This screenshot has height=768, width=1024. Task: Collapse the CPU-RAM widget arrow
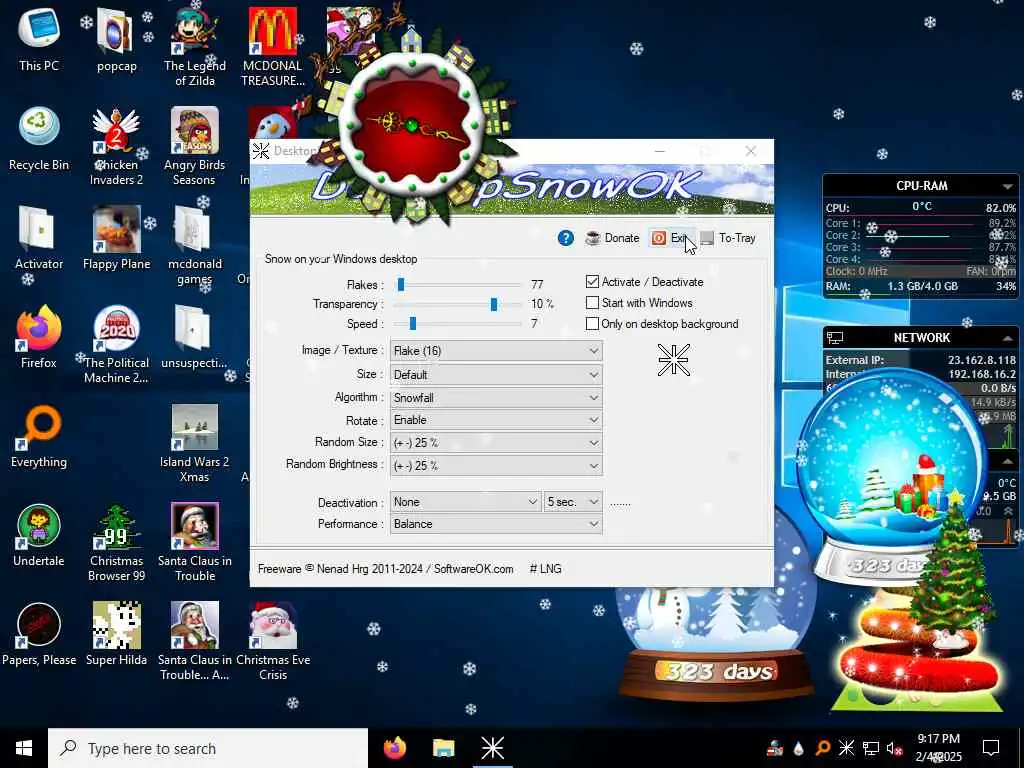(1007, 187)
